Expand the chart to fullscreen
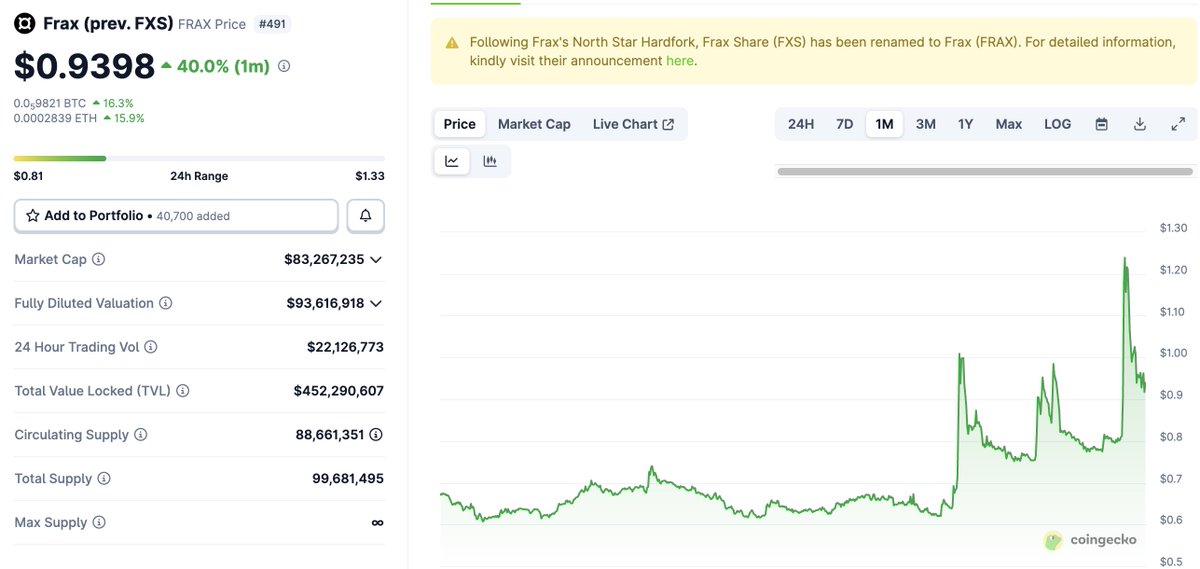 coord(1178,124)
